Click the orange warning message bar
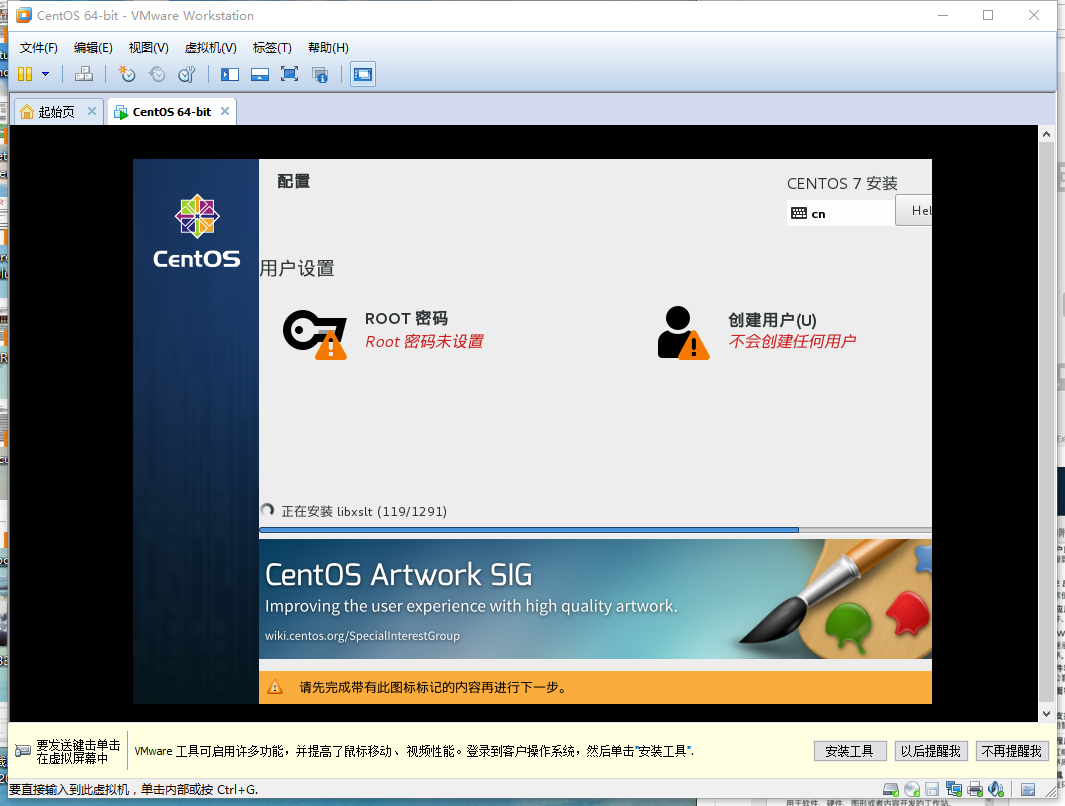Image resolution: width=1065 pixels, height=806 pixels. tap(595, 687)
